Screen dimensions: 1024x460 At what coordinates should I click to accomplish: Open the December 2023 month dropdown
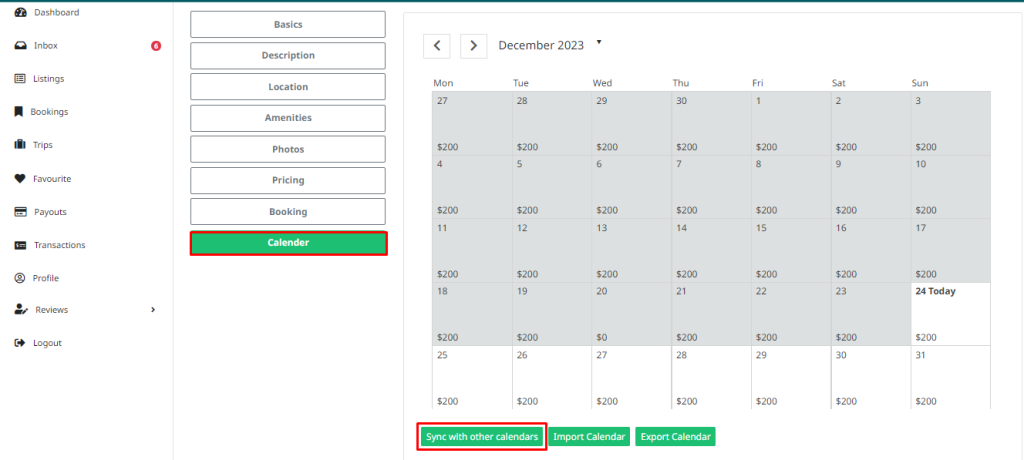tap(599, 42)
